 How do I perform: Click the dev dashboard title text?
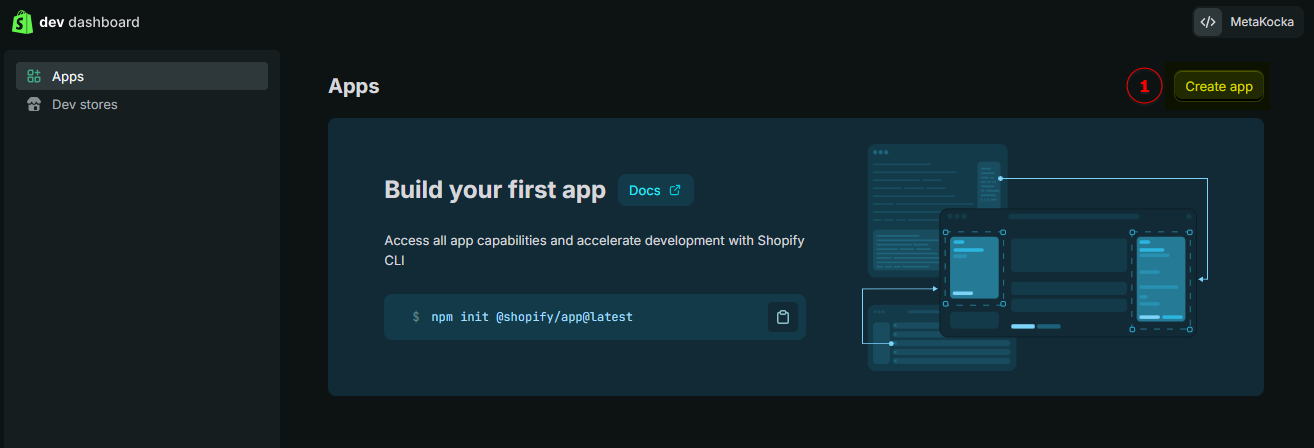[89, 22]
